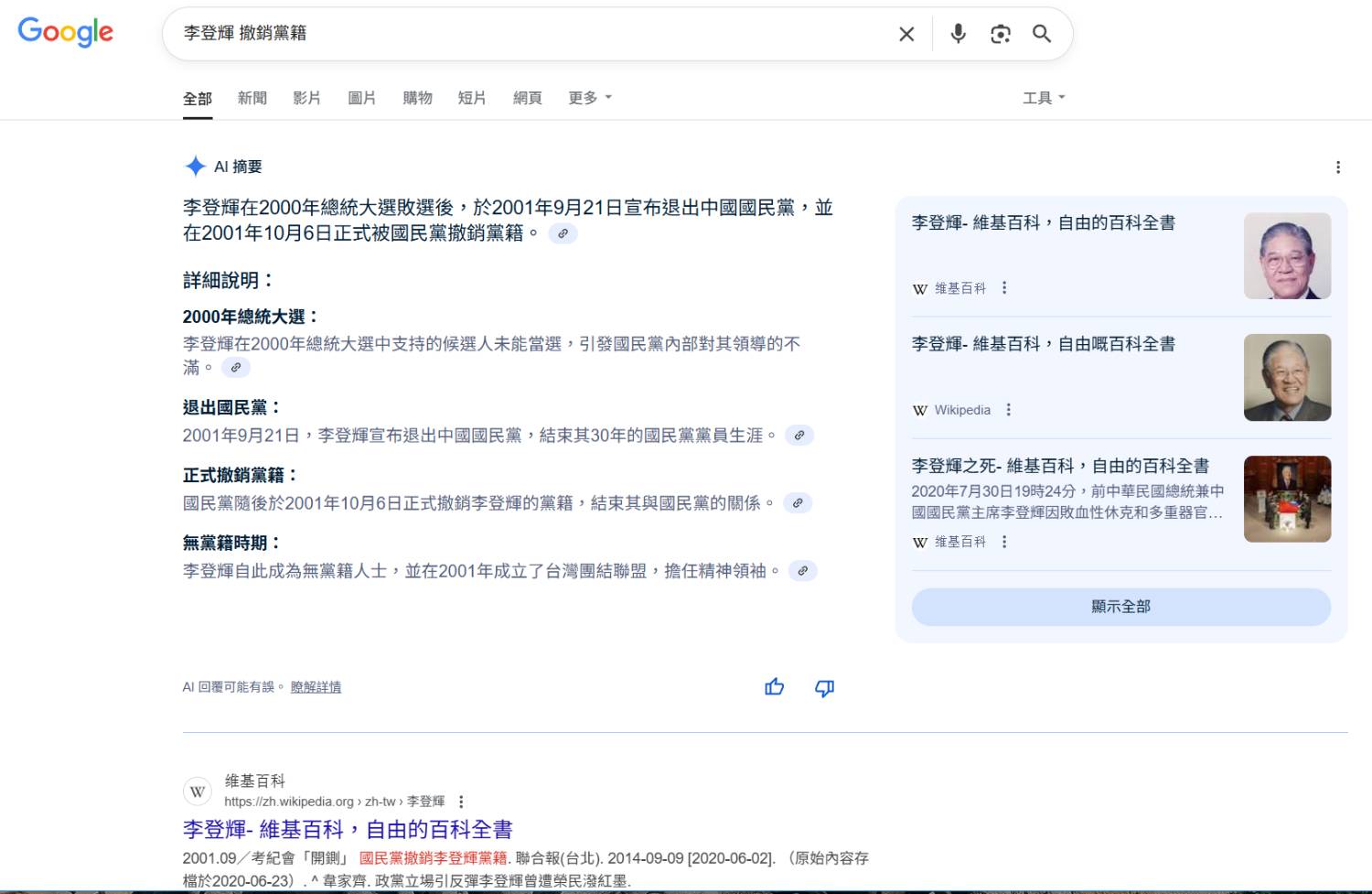Give thumbs up to AI overview
Image resolution: width=1372 pixels, height=894 pixels.
775,687
